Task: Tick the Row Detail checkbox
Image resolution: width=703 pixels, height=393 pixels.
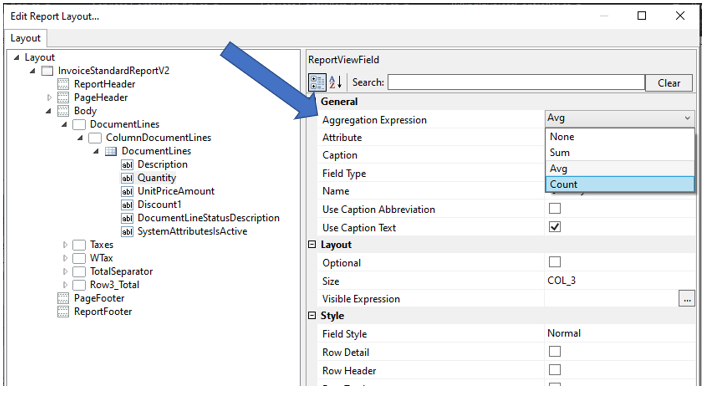Action: tap(555, 352)
